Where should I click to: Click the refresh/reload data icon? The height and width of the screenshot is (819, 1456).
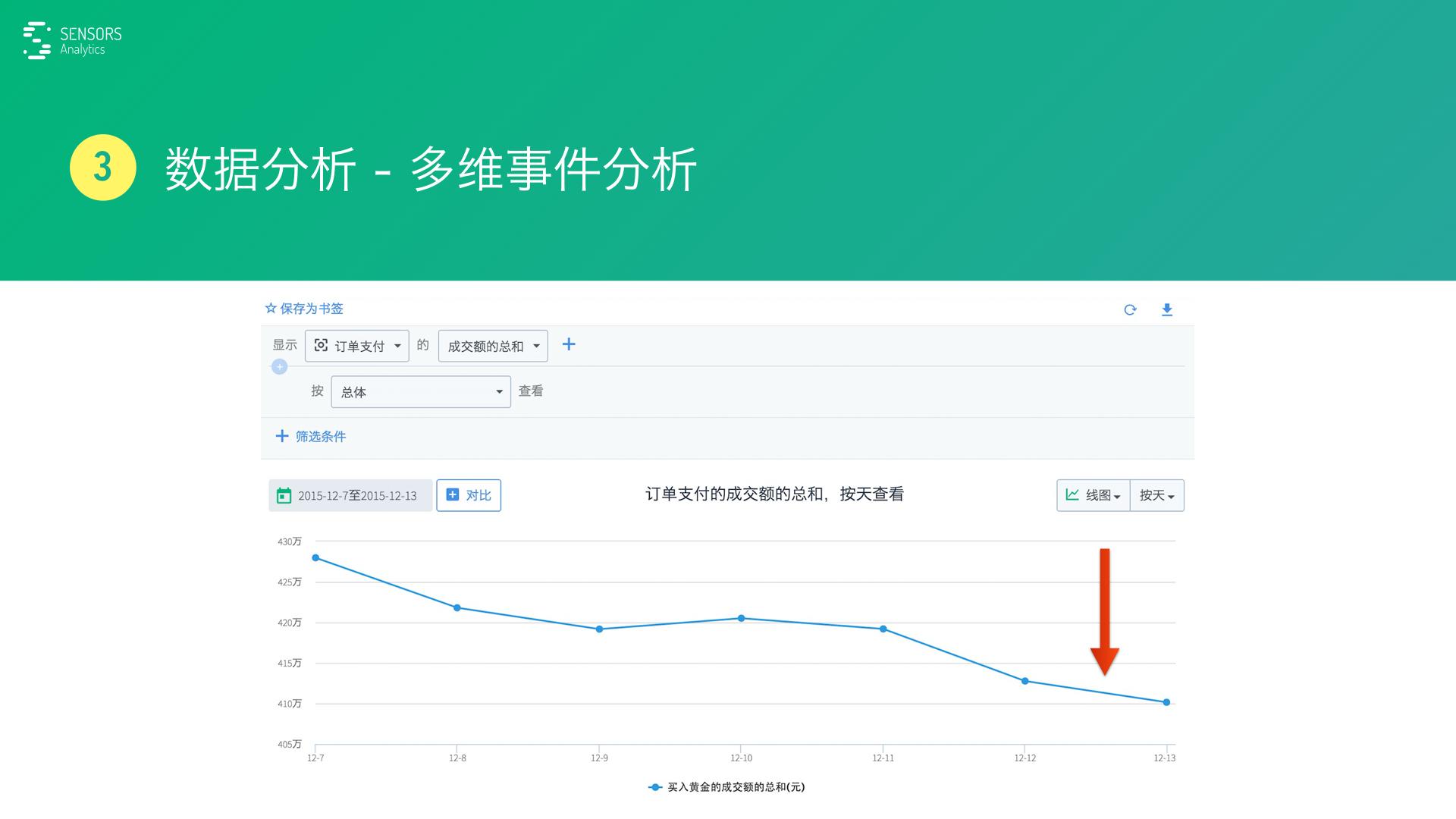pos(1130,308)
